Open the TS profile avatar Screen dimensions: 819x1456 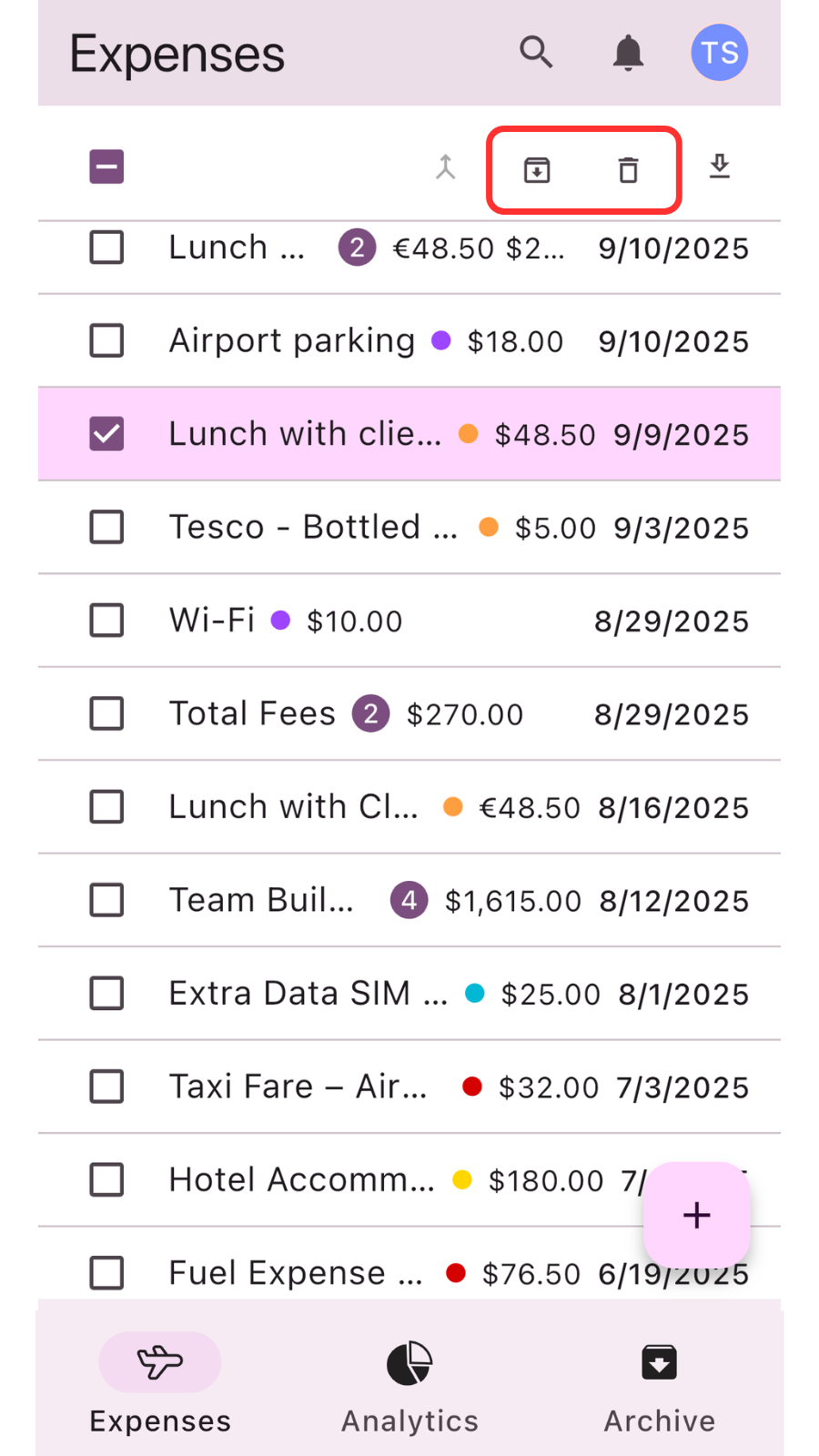click(x=719, y=53)
